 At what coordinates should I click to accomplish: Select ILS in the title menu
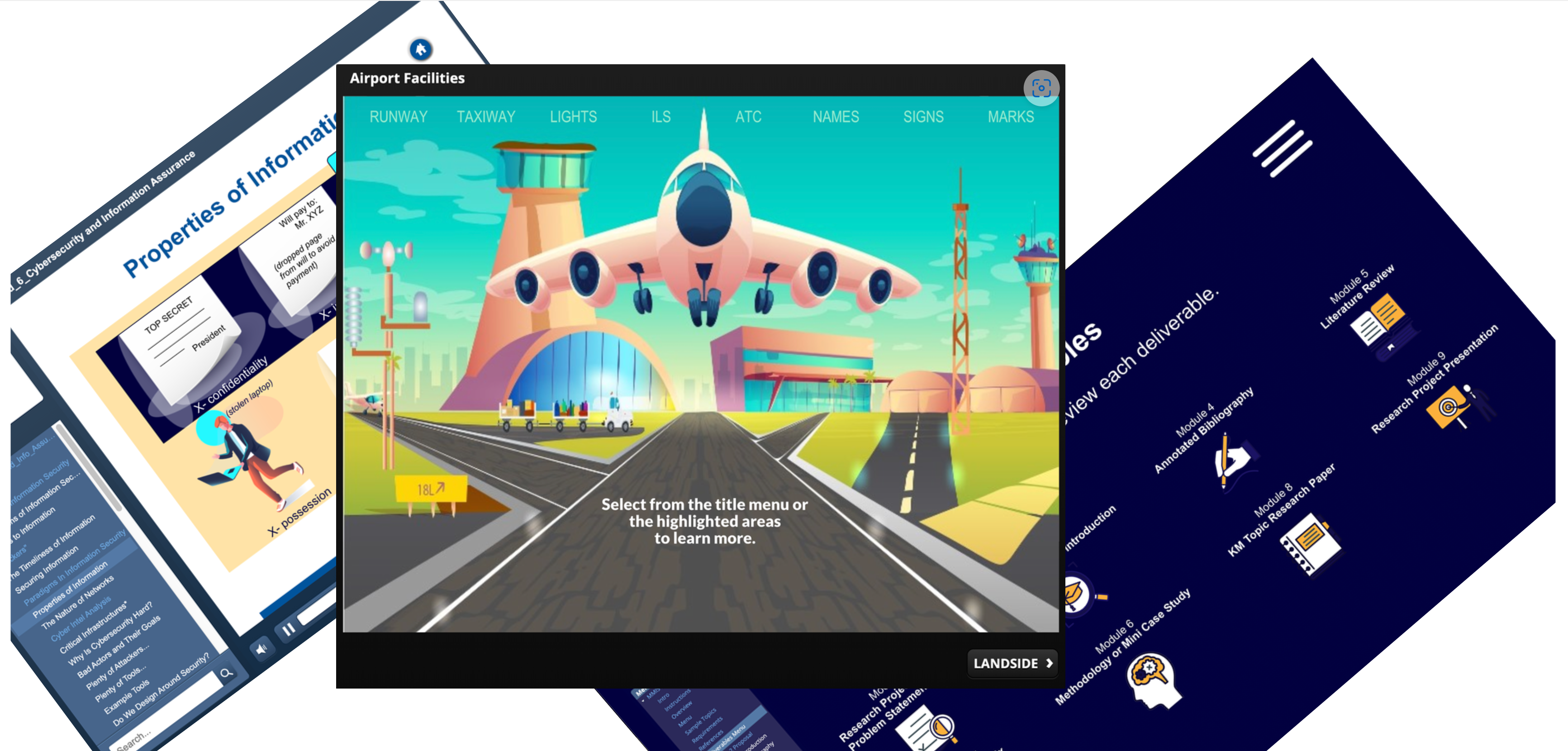click(x=661, y=117)
